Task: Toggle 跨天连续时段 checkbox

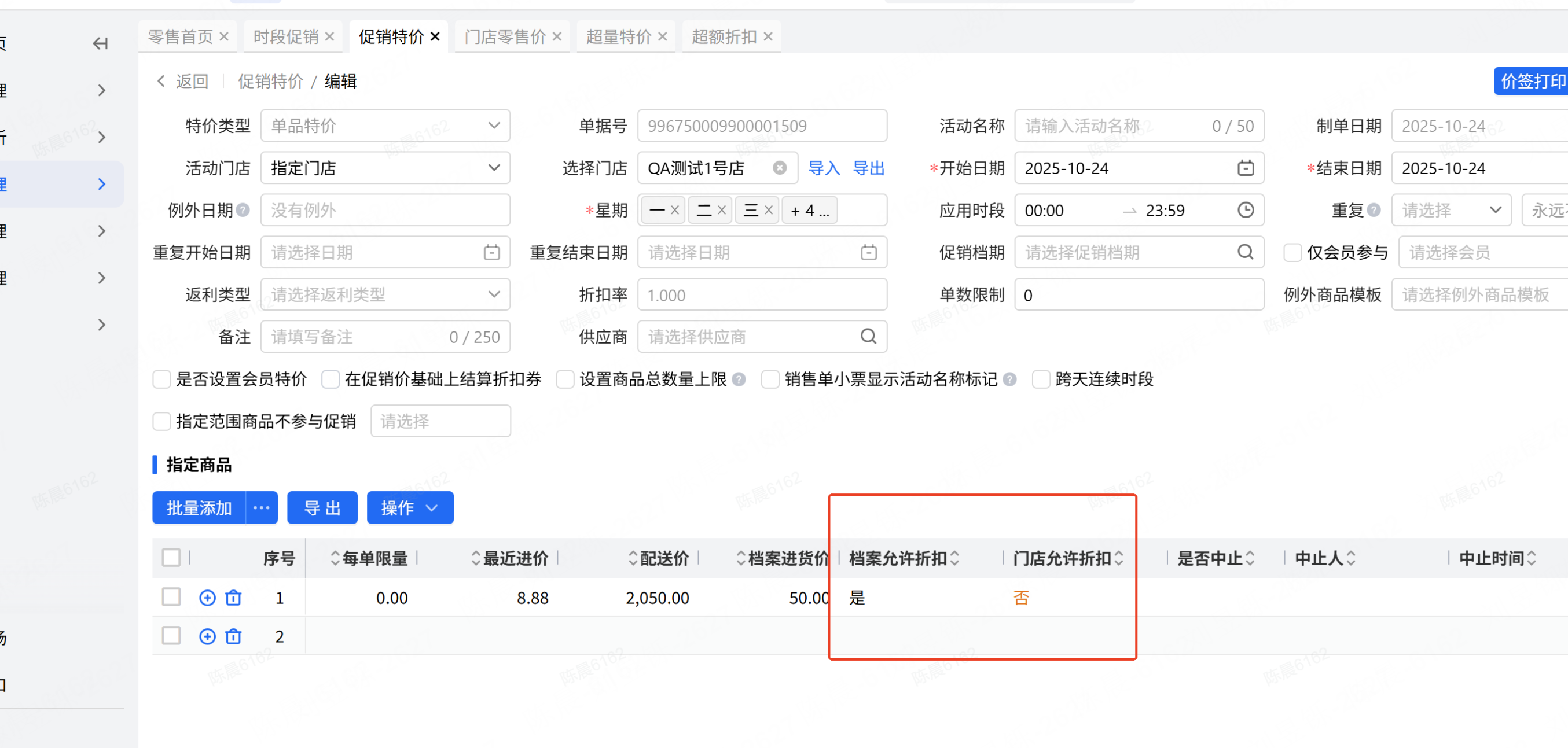Action: point(1041,379)
